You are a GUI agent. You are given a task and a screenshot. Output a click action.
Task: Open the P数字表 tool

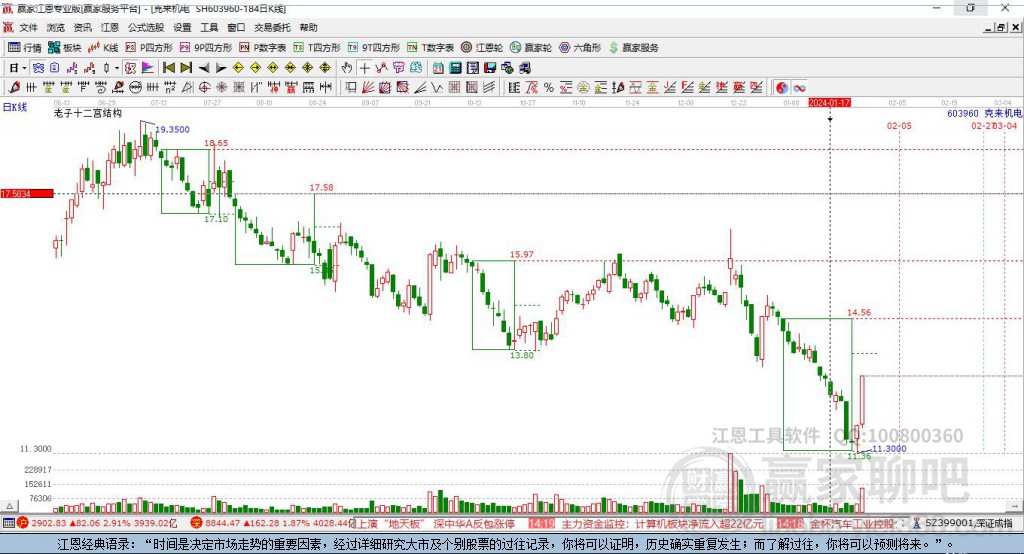pos(263,48)
